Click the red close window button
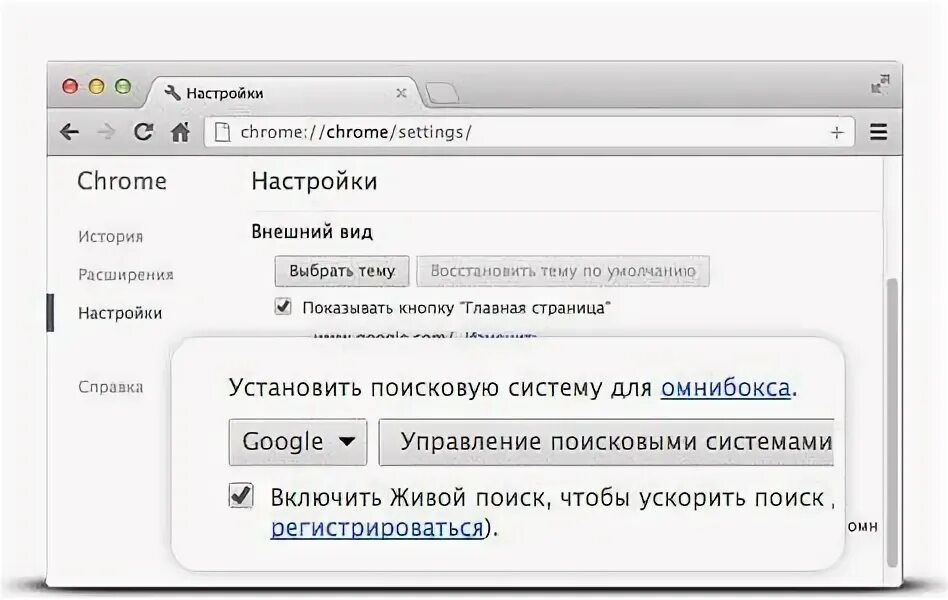Screen dimensions: 948x600 coord(70,86)
